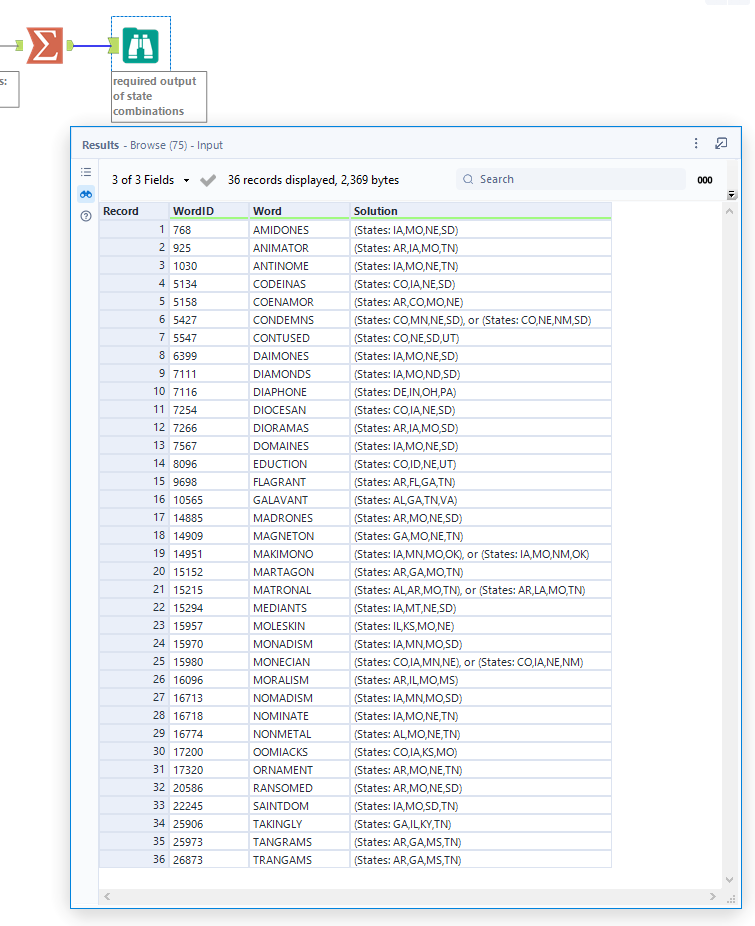
Task: Select the EDUCTION cell
Action: pyautogui.click(x=299, y=464)
